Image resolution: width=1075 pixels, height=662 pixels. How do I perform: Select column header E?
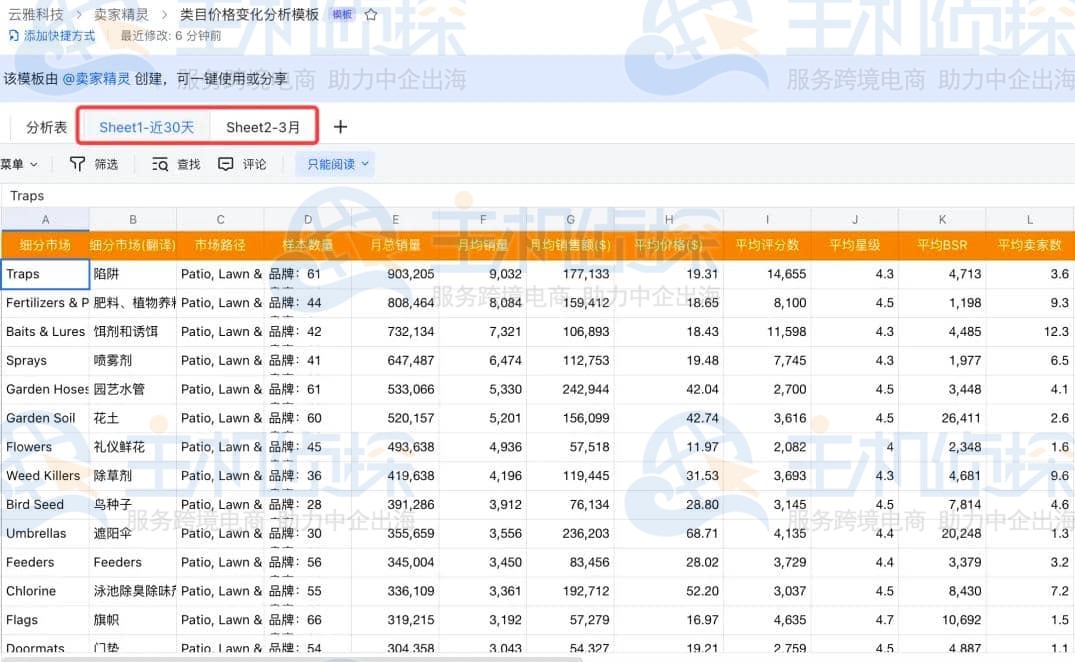396,220
